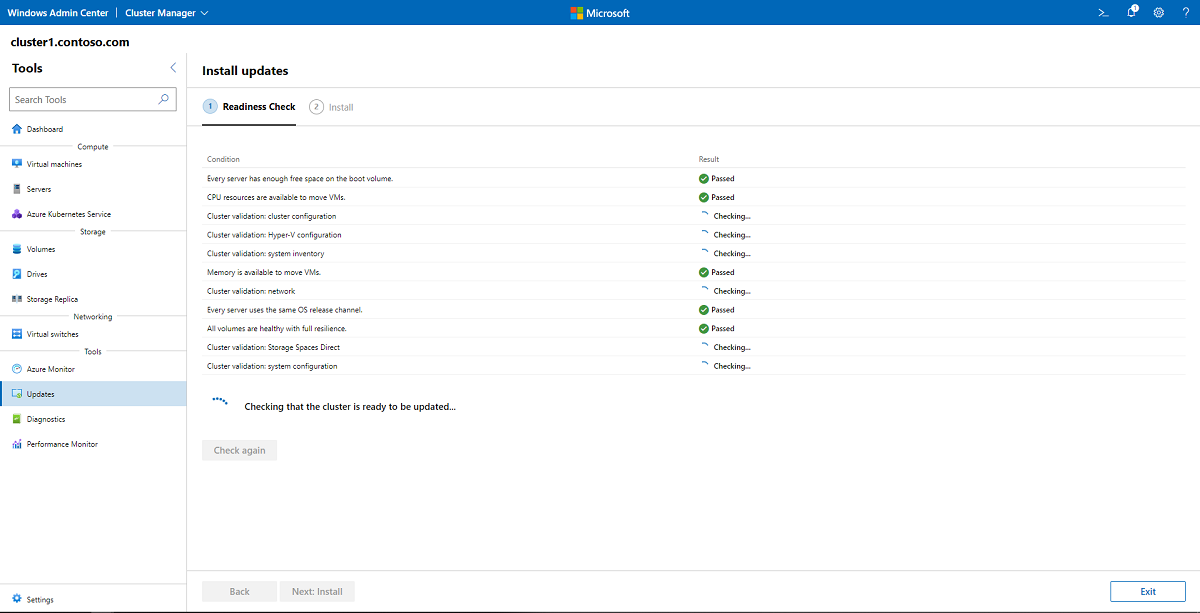Open the Volumes storage tool
This screenshot has height=613, width=1200.
click(40, 248)
